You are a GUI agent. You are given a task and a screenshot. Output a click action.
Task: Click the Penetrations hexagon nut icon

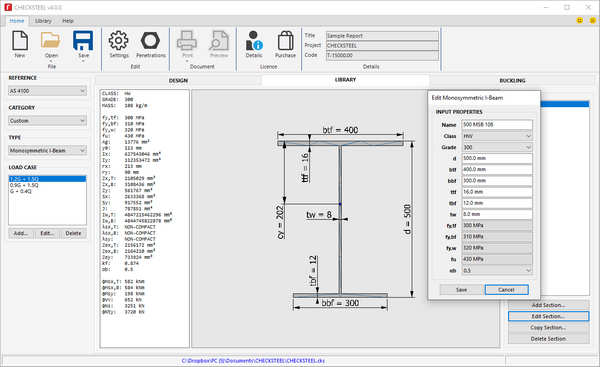tap(150, 40)
